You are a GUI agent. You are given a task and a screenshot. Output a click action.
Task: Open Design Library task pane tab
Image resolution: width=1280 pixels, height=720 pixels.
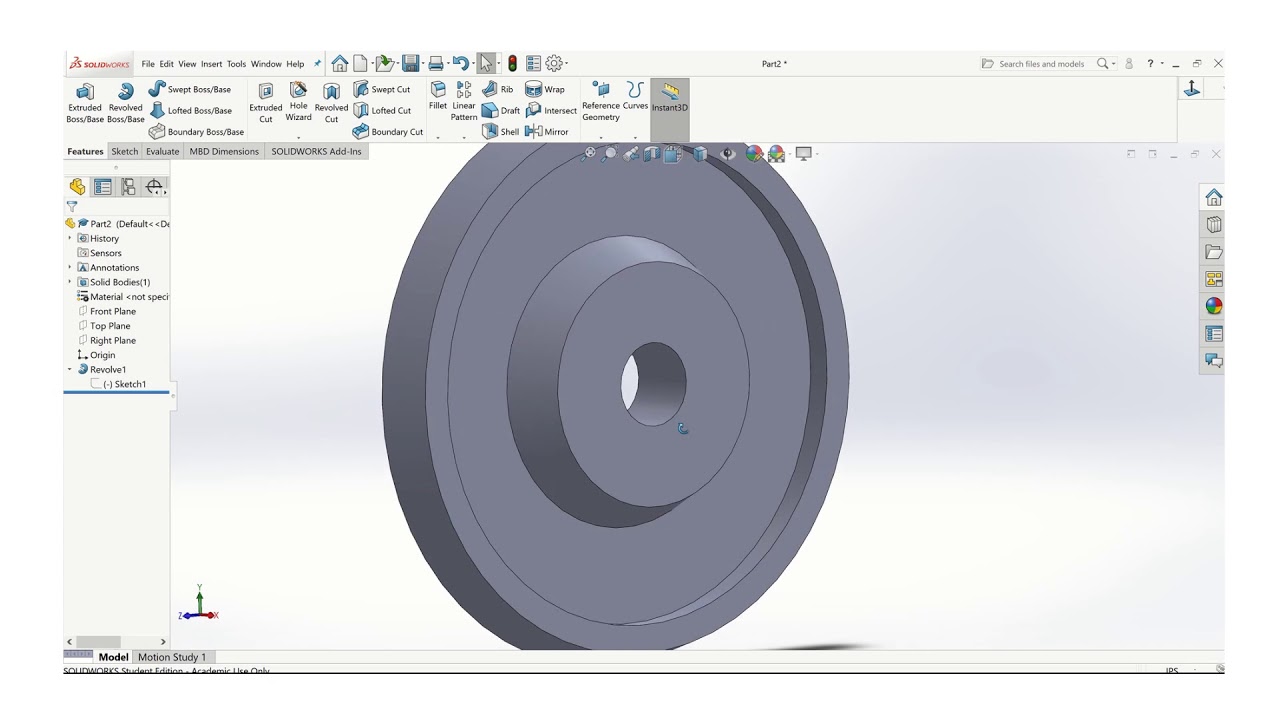click(1214, 224)
